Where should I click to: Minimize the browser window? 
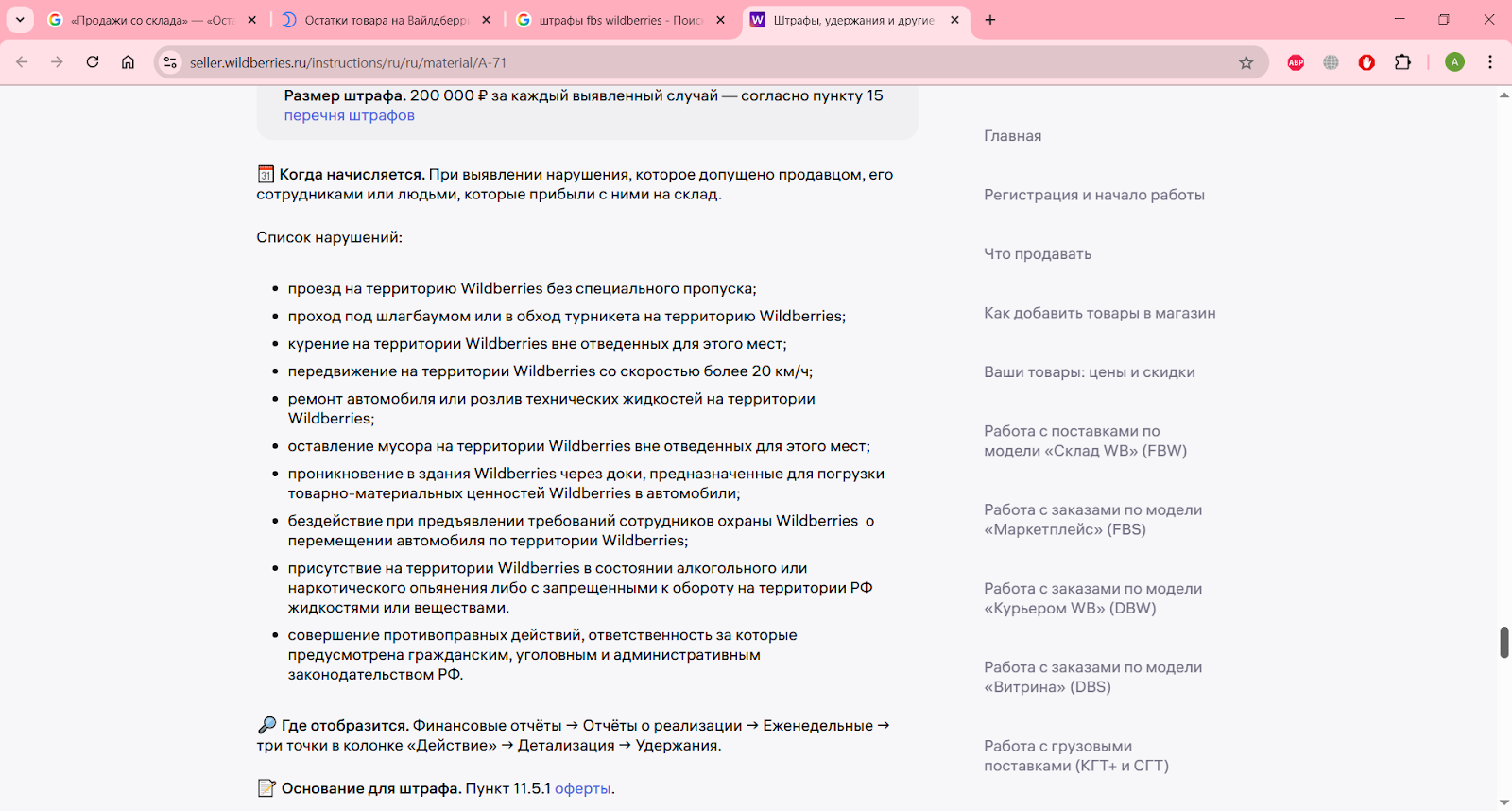1400,19
